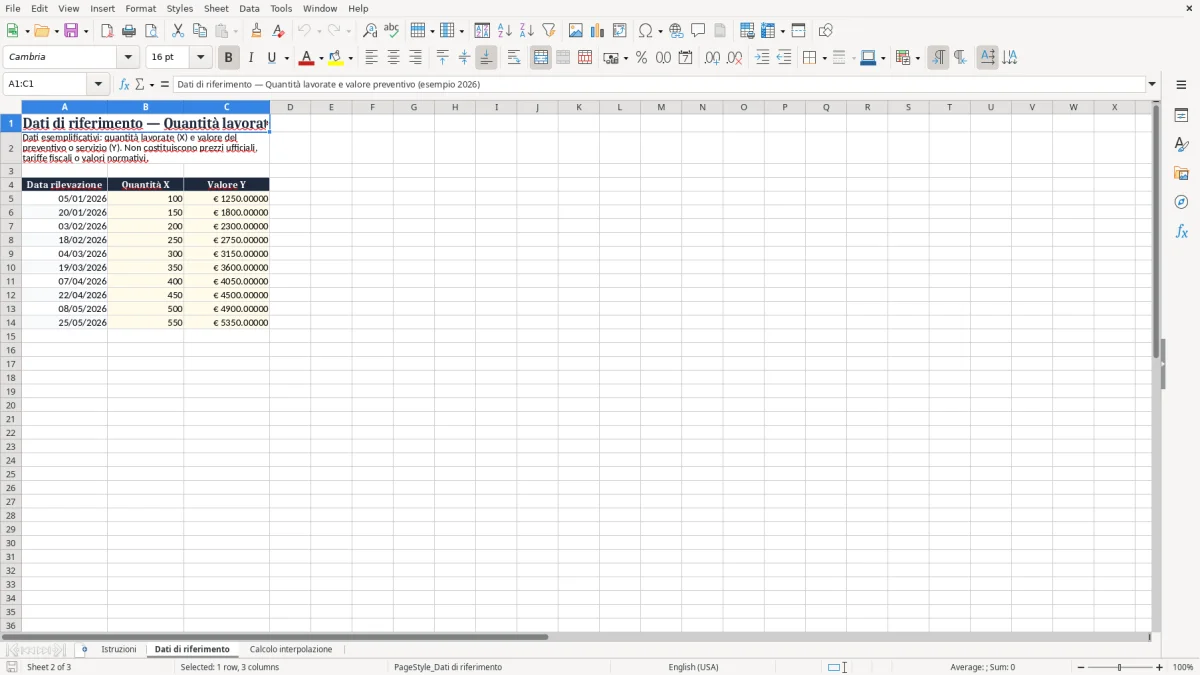The image size is (1200, 675).
Task: Toggle Align Left
Action: pos(371,58)
